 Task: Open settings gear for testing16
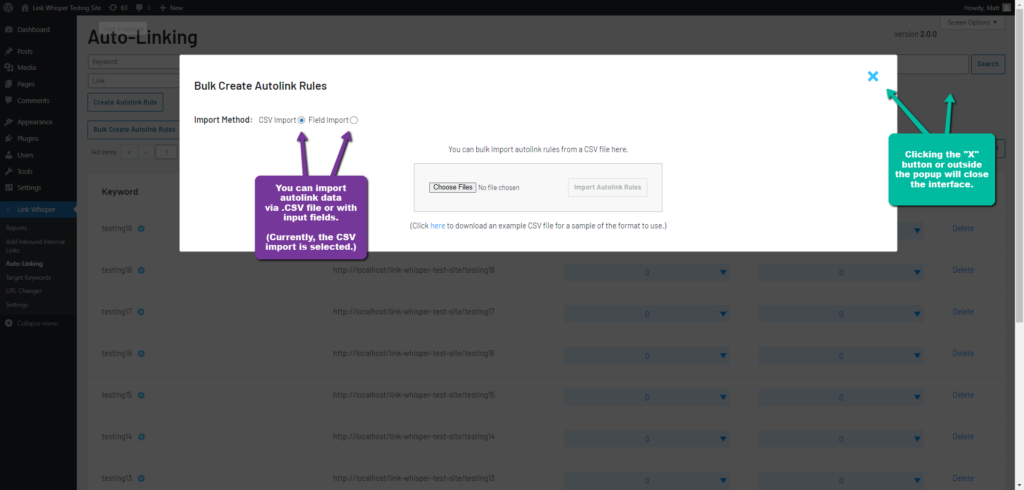click(141, 353)
